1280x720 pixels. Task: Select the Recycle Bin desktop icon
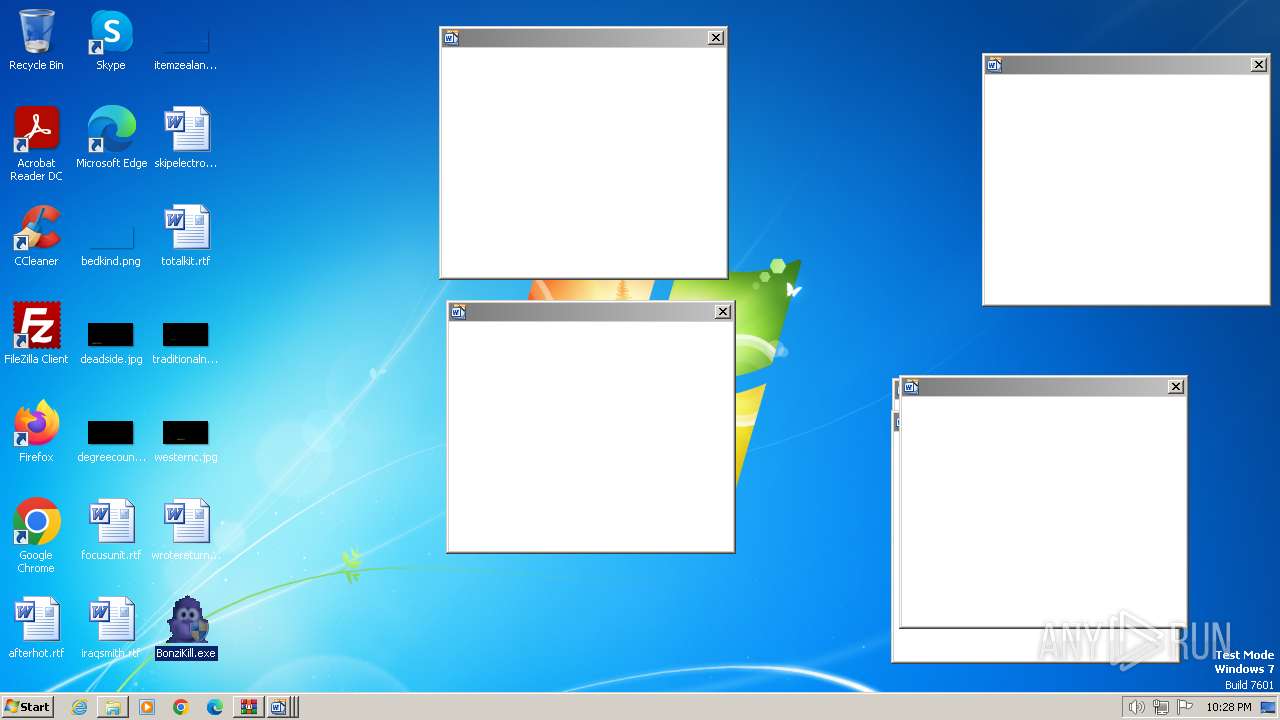36,40
